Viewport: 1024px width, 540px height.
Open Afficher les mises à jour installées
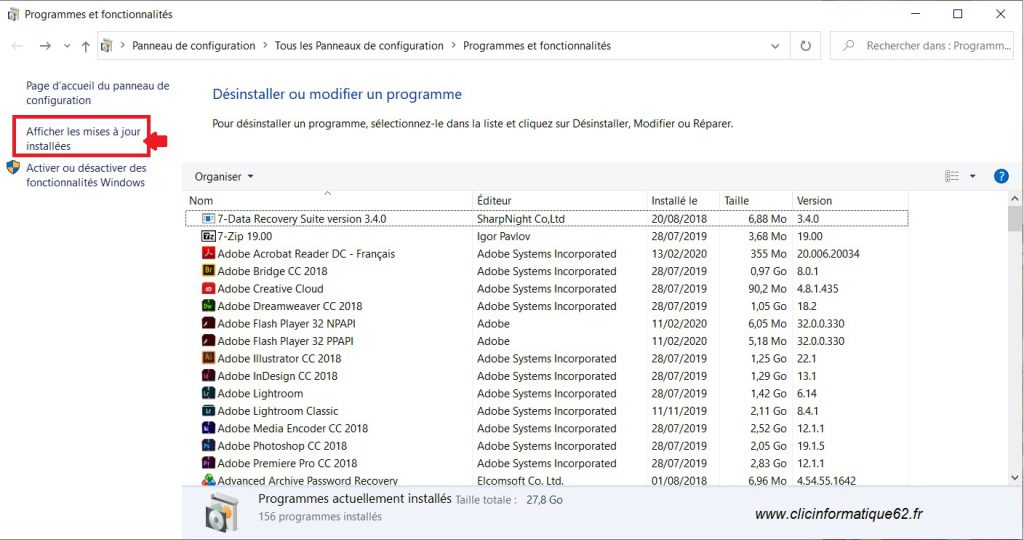(83, 138)
